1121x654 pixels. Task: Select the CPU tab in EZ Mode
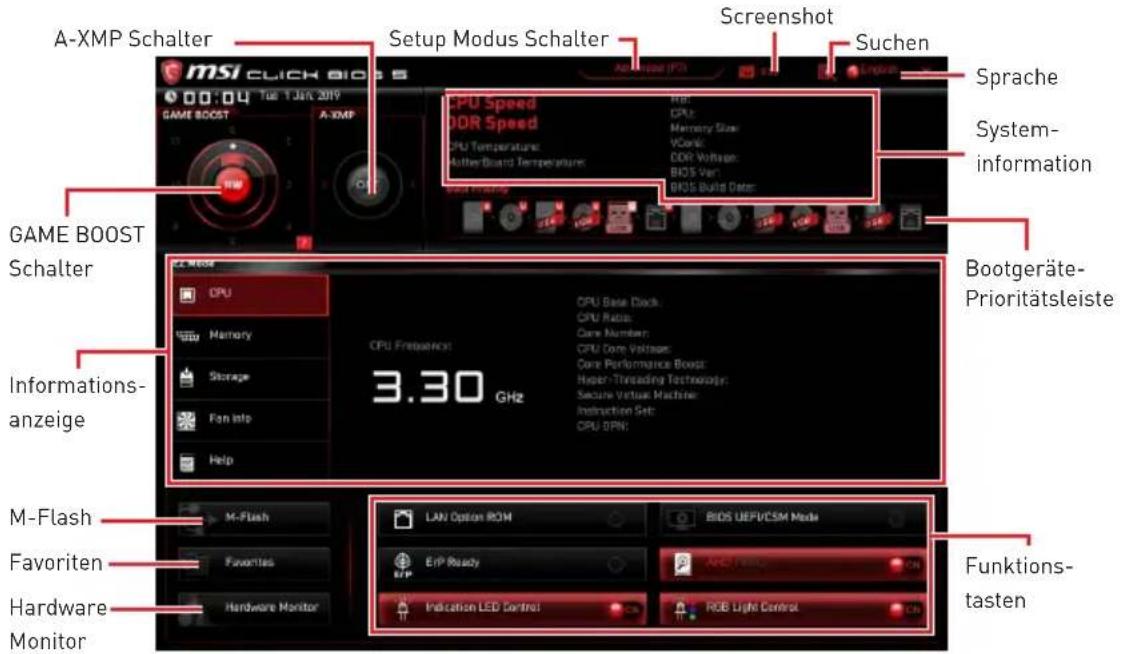pos(251,294)
